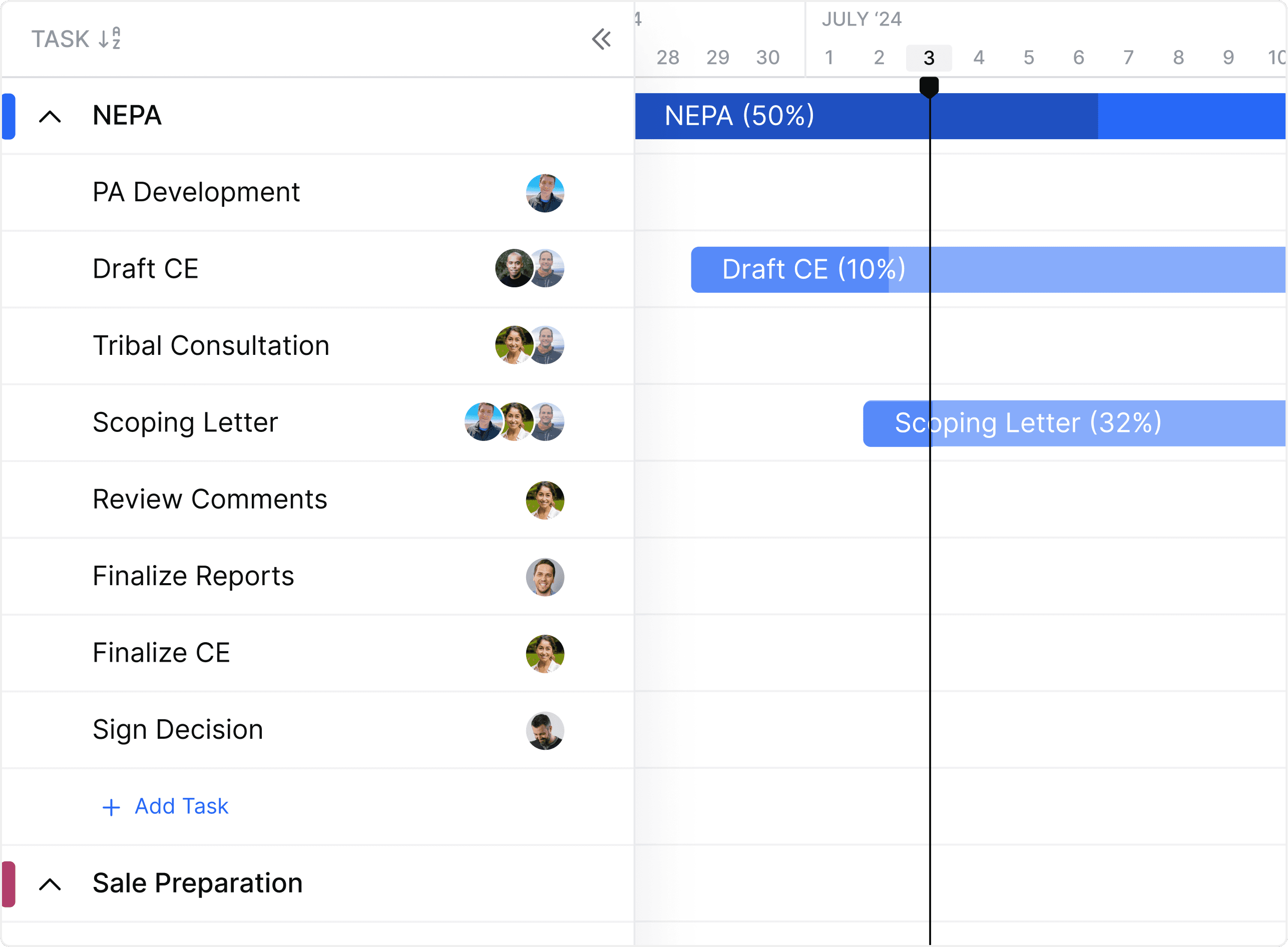Click the Sign Decision assignee avatar

[546, 729]
